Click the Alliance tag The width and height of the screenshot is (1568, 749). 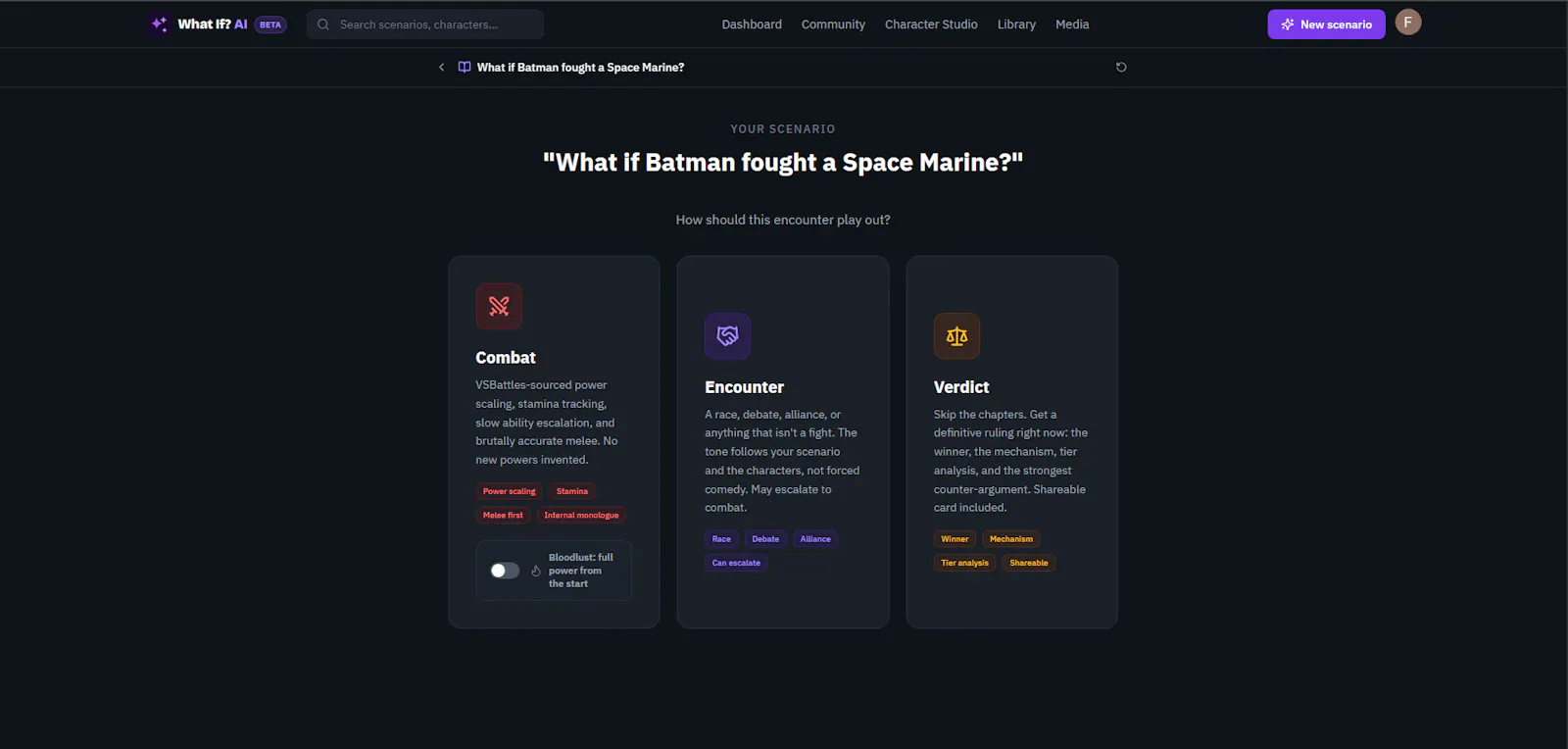click(815, 539)
